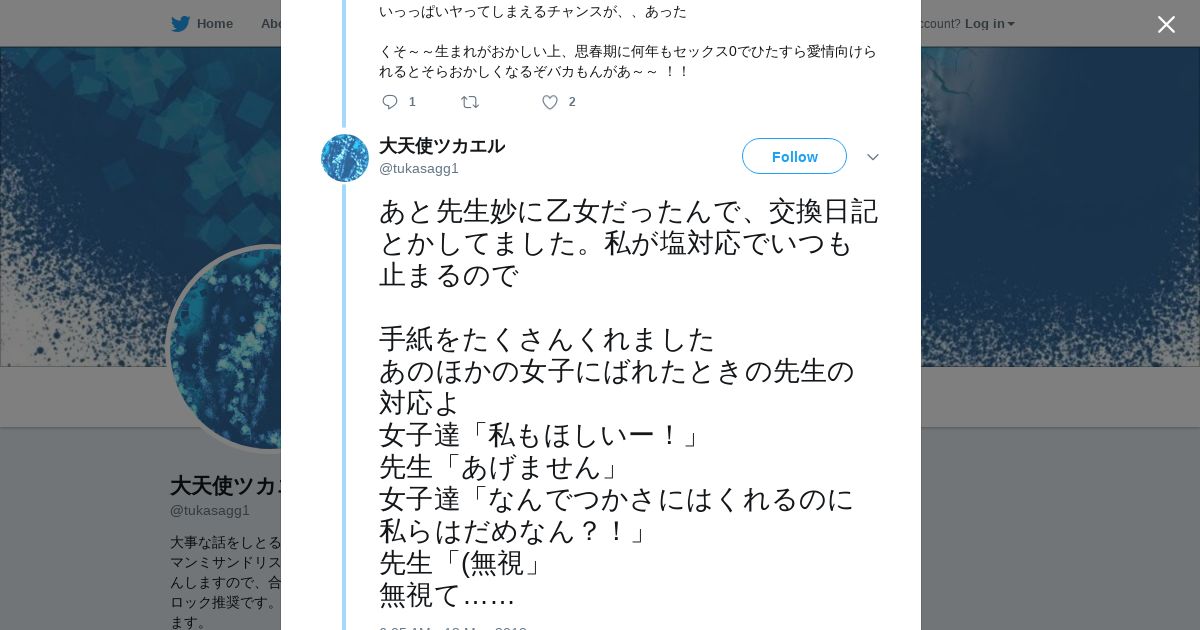
Task: Click the Twitter bird Home icon
Action: [180, 24]
